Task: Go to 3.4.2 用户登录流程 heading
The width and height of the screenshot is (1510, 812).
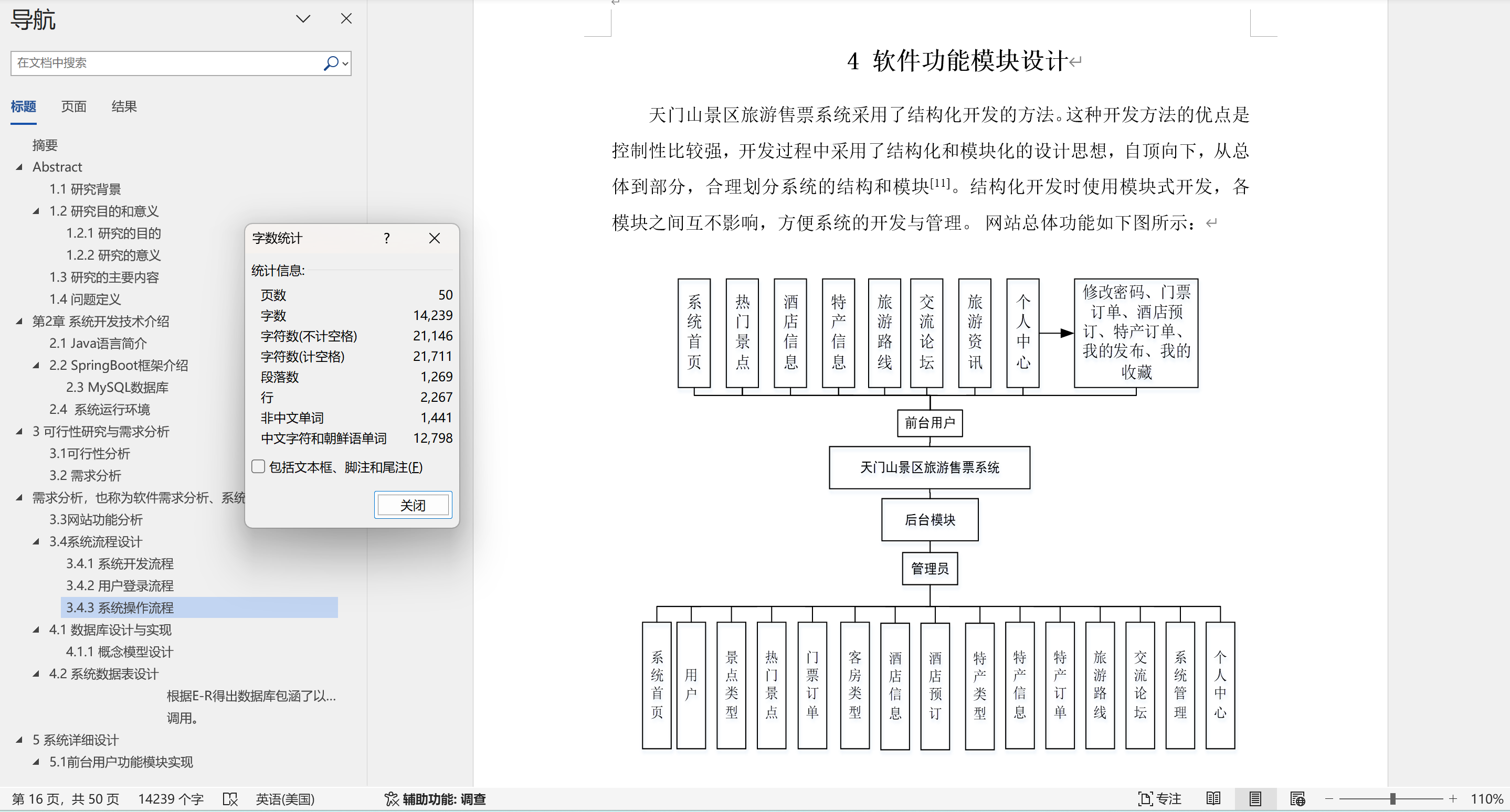Action: [x=120, y=586]
